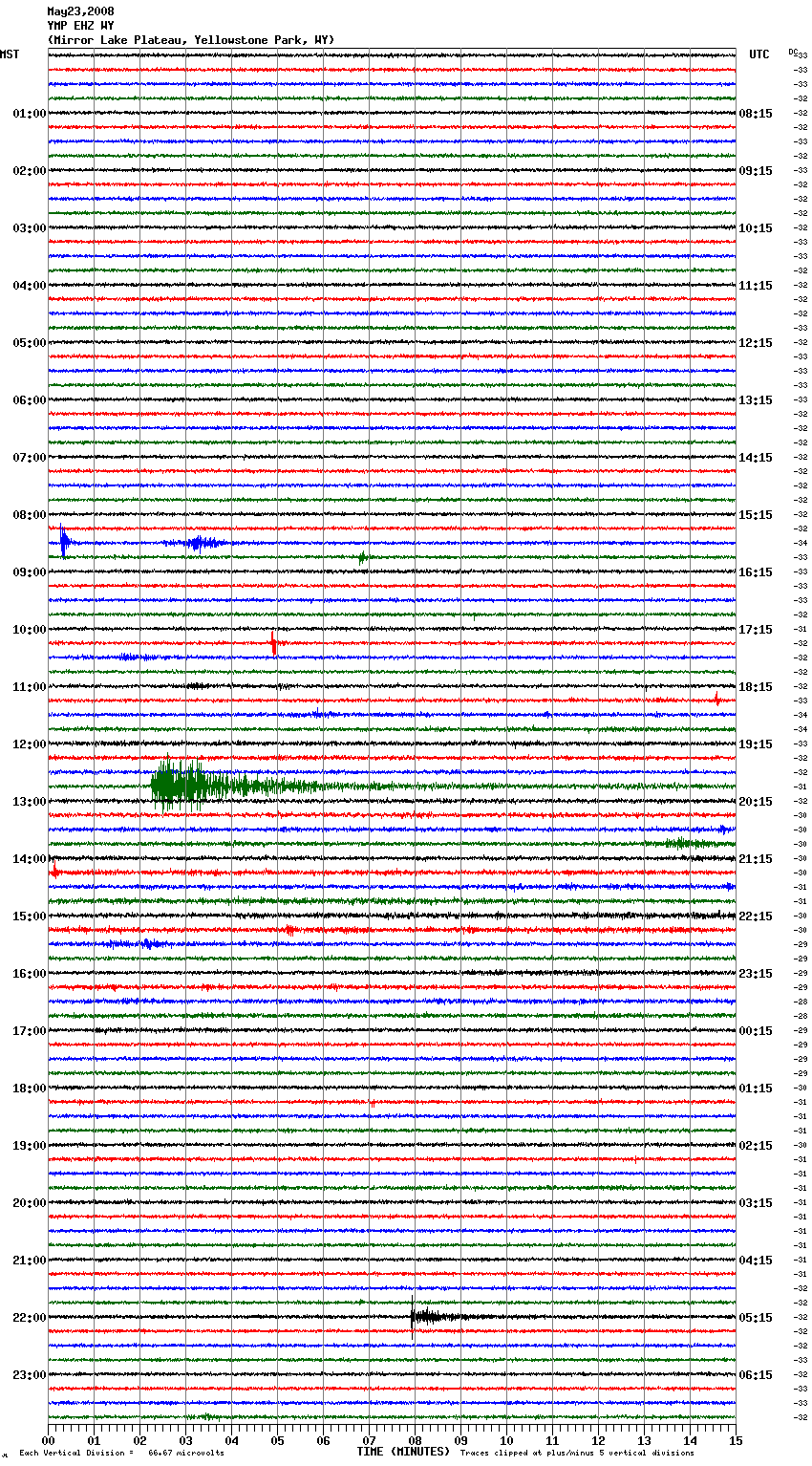Click the 17:15 UTC time label
The image size is (812, 1466).
756,630
